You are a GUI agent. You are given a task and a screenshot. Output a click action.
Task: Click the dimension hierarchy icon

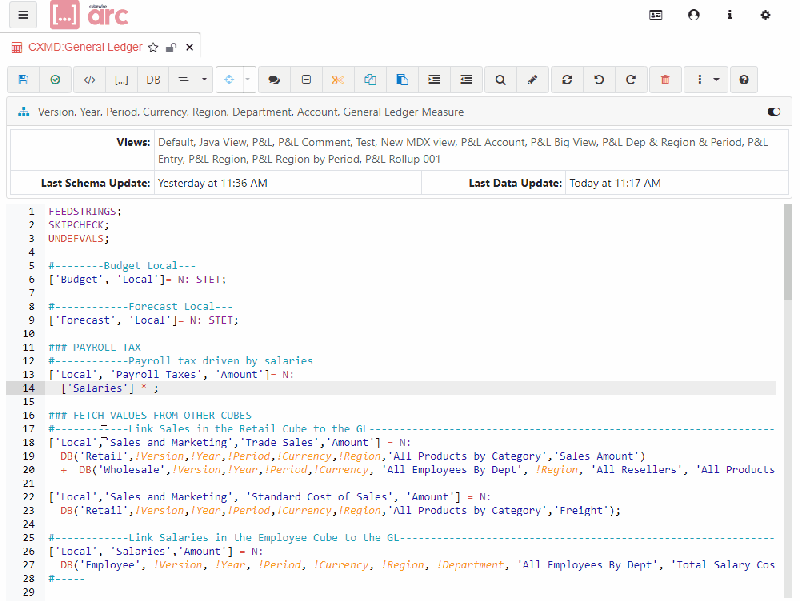coord(23,112)
